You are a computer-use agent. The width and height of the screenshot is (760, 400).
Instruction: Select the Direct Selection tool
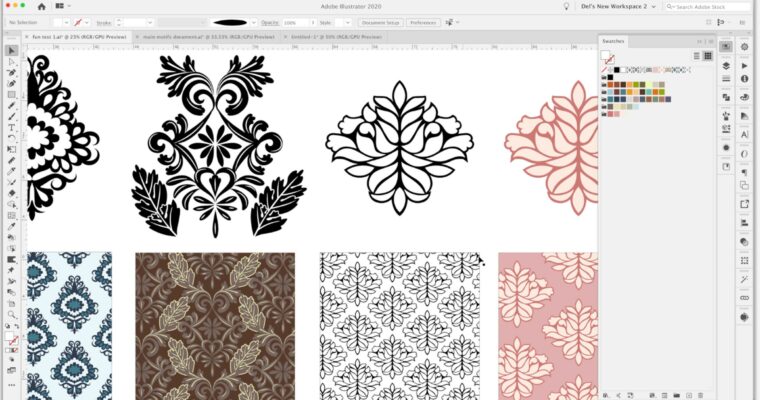[x=12, y=62]
